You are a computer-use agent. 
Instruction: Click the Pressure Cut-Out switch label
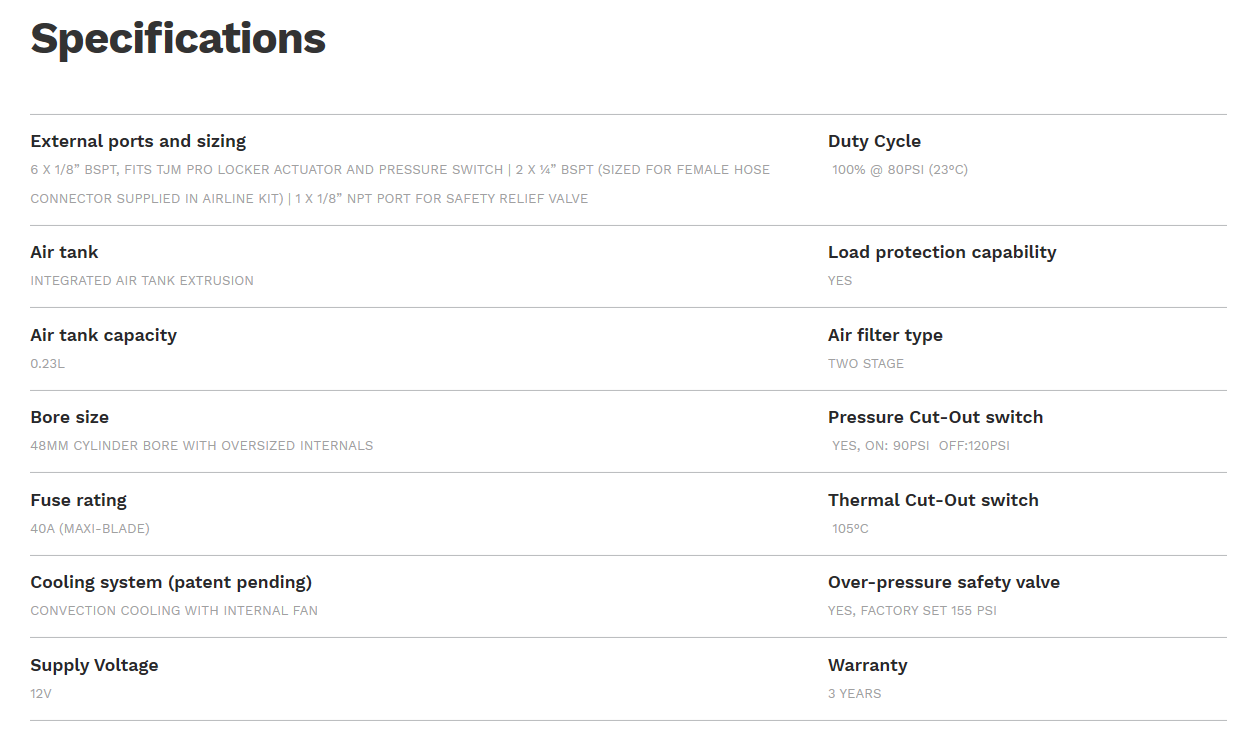pos(935,417)
